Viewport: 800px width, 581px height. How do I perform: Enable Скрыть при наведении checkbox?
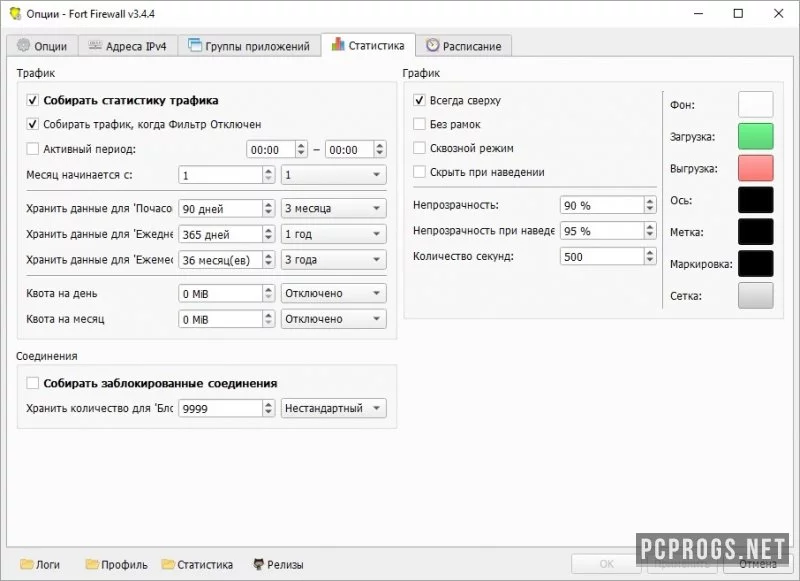[x=419, y=172]
